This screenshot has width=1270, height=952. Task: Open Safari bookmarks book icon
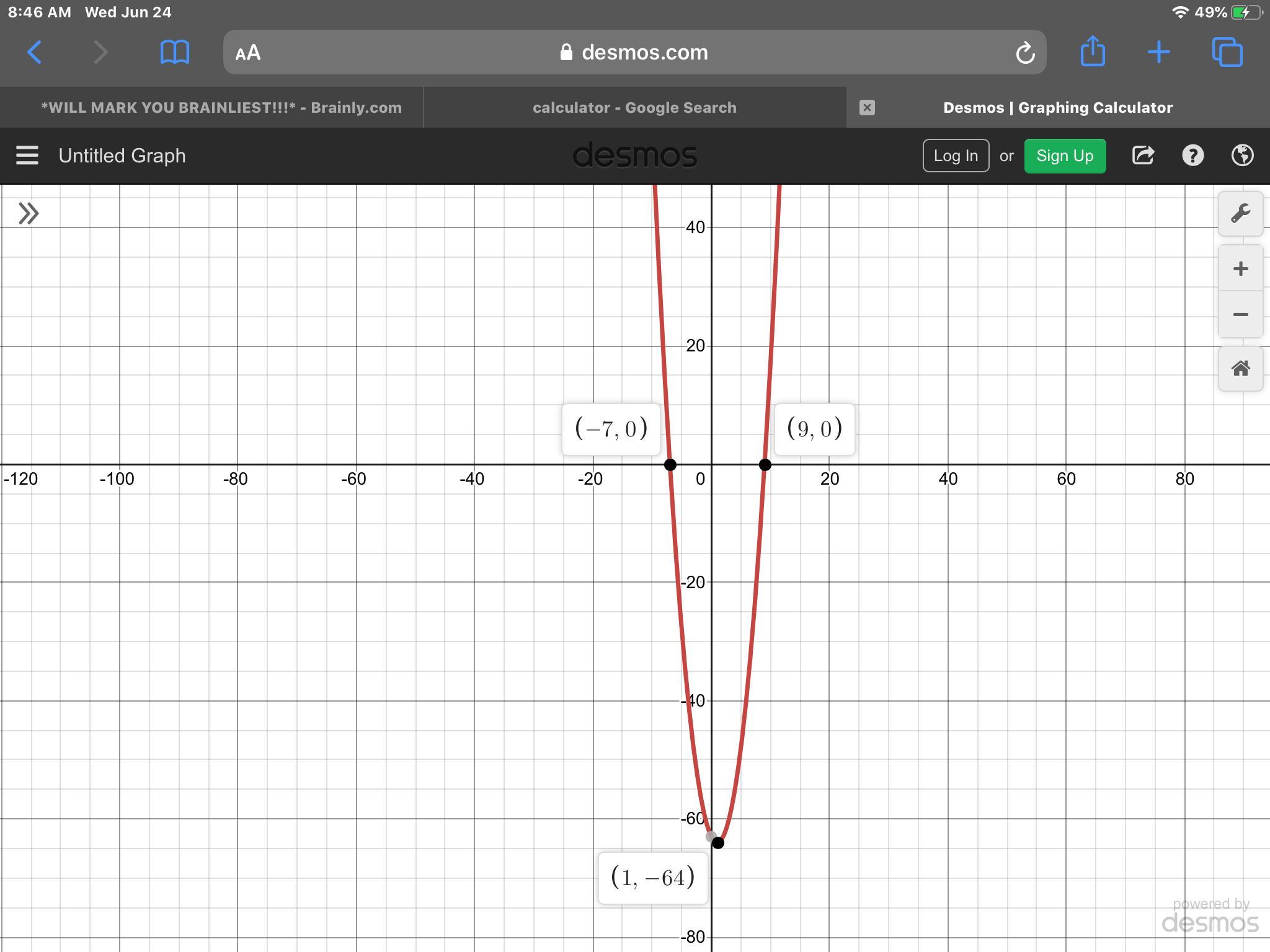click(174, 53)
